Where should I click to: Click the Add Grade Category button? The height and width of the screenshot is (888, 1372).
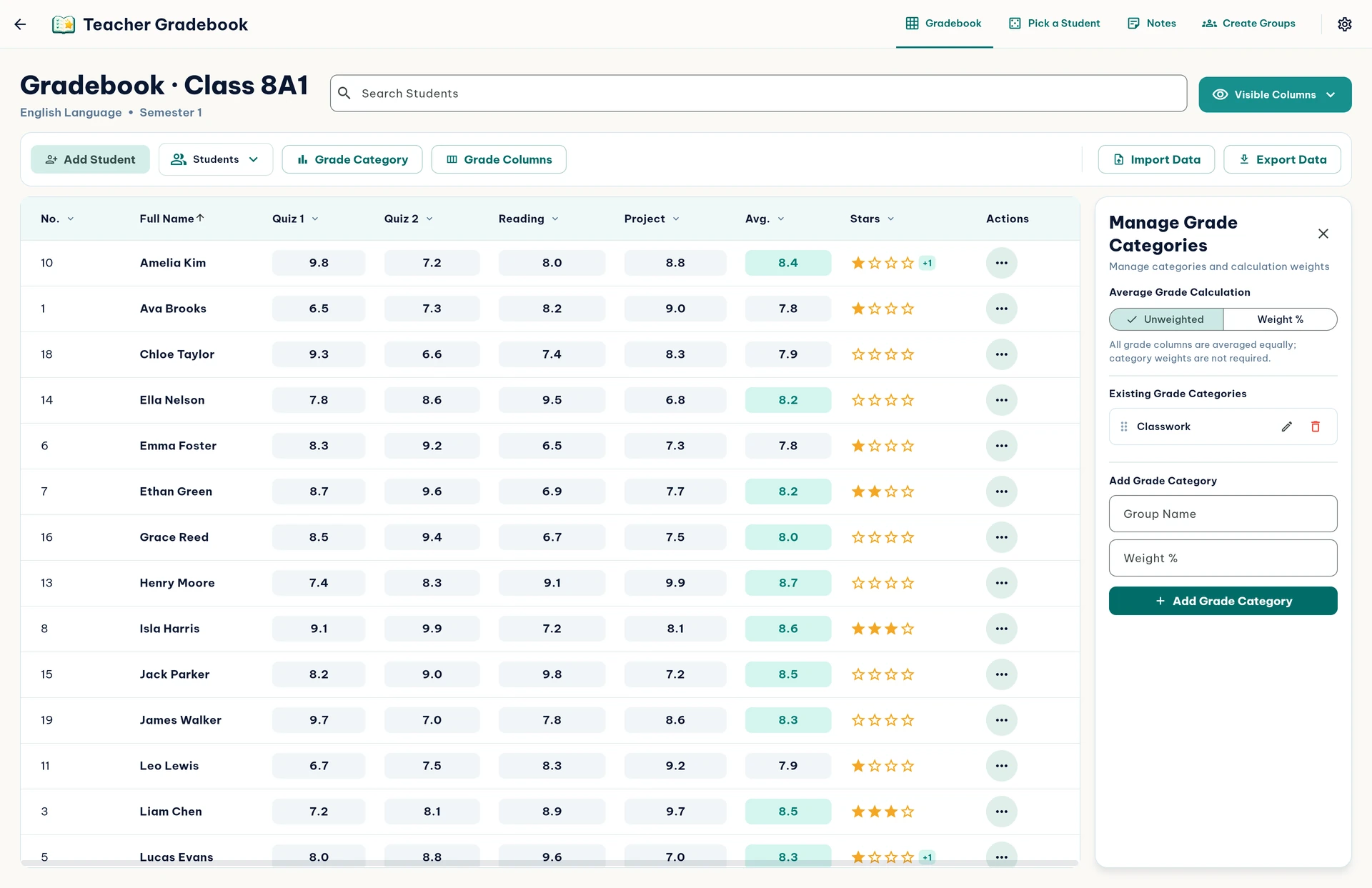point(1223,601)
